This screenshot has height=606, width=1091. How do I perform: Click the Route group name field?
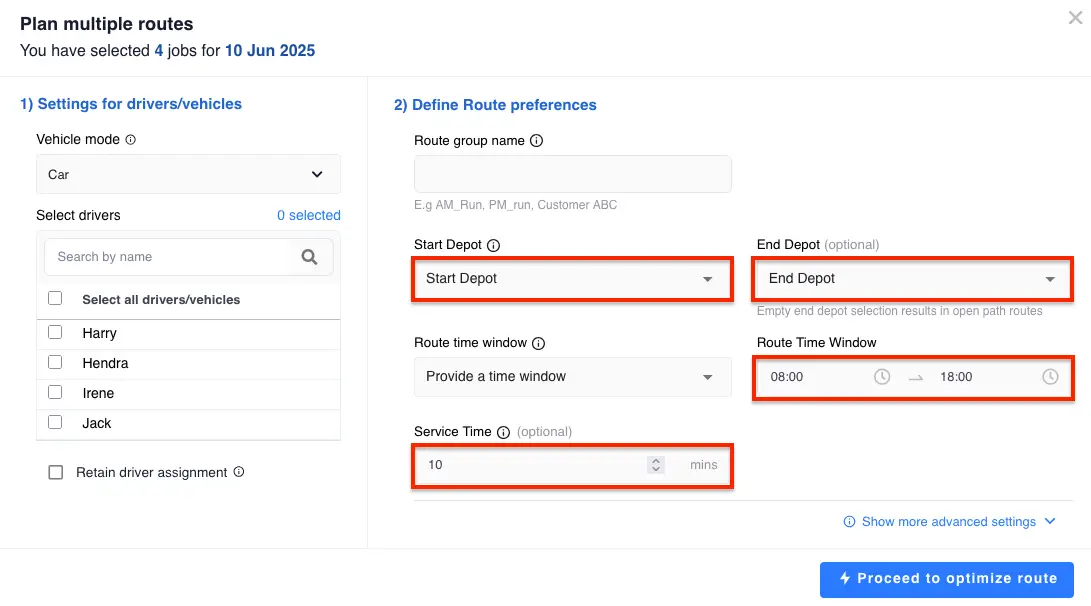click(x=573, y=174)
